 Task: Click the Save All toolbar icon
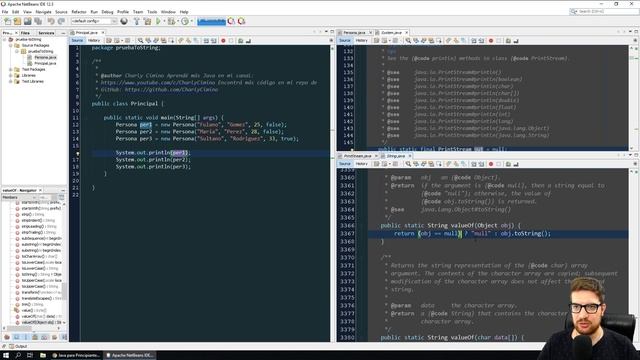38,21
